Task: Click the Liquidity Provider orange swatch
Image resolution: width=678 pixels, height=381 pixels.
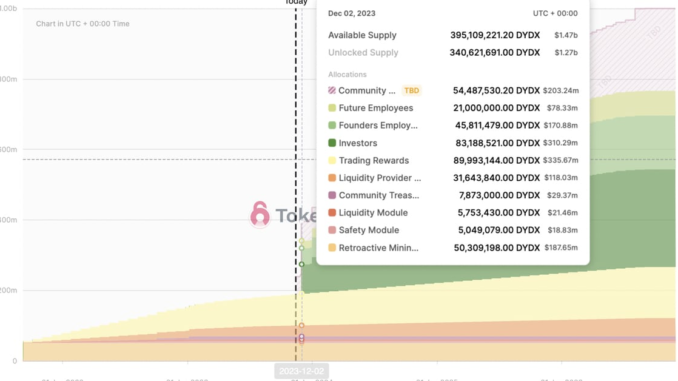Action: pos(332,178)
